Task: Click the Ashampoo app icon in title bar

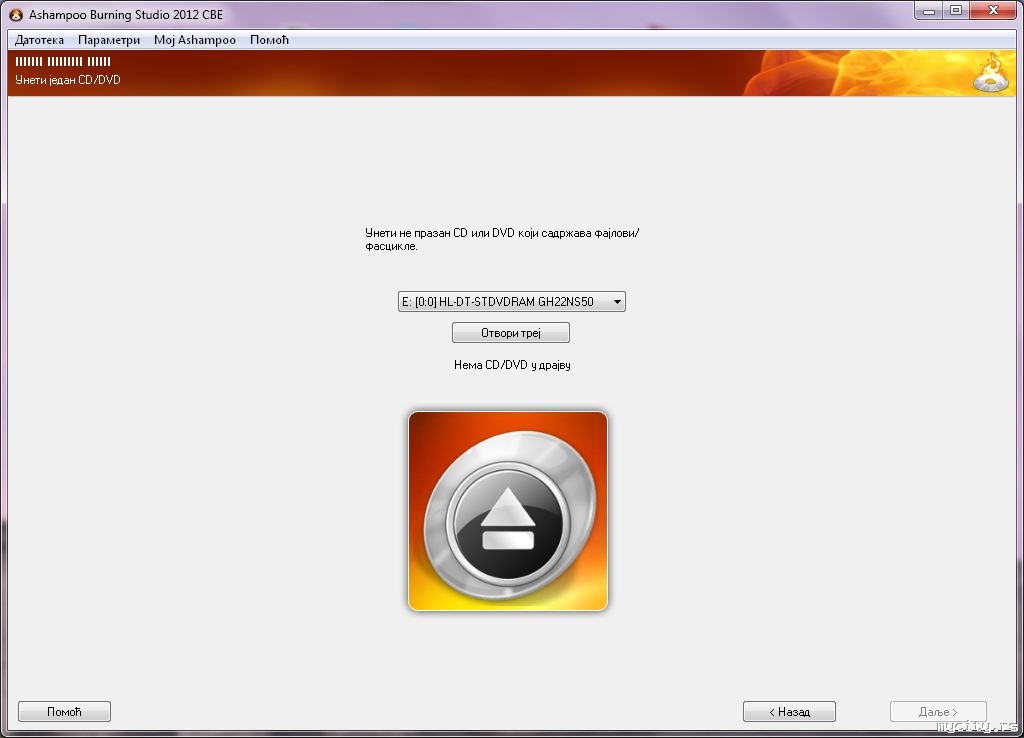Action: 16,14
